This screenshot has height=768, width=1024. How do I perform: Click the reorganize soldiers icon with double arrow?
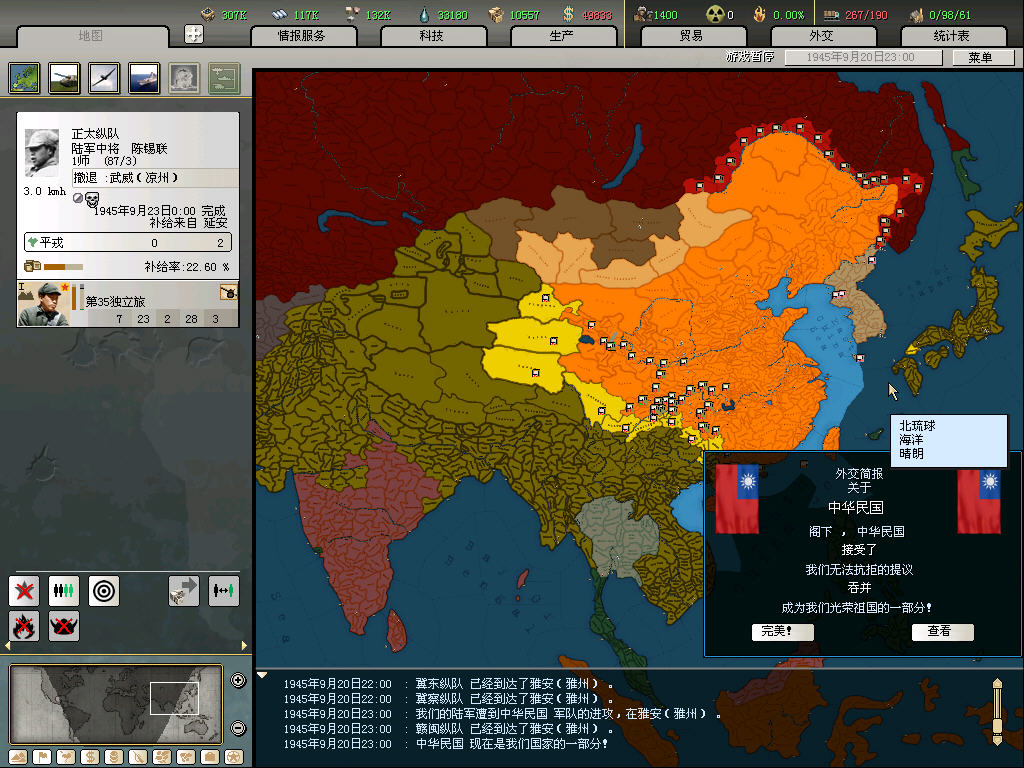(x=224, y=591)
